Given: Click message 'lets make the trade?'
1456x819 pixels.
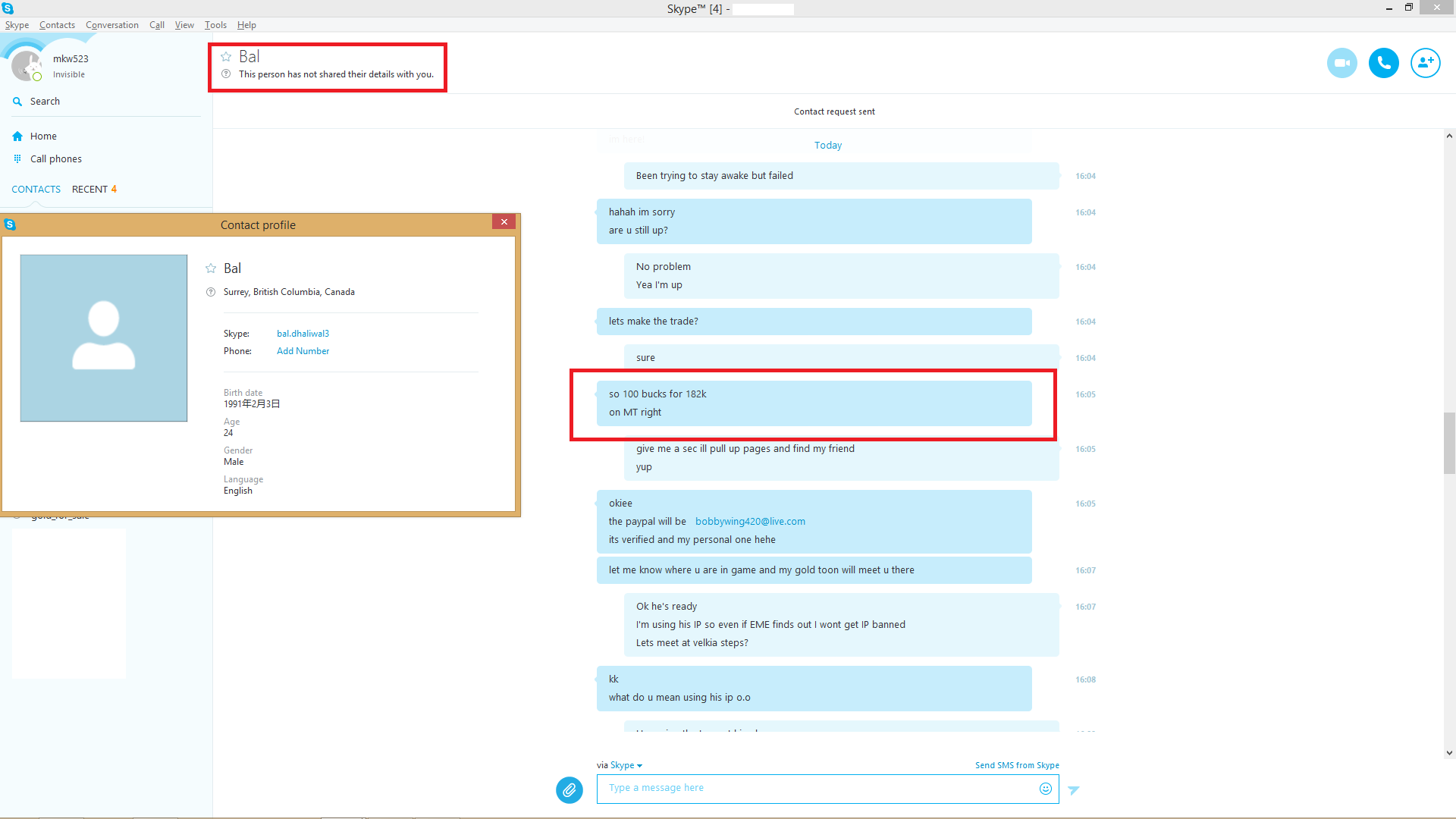Looking at the screenshot, I should pos(654,322).
